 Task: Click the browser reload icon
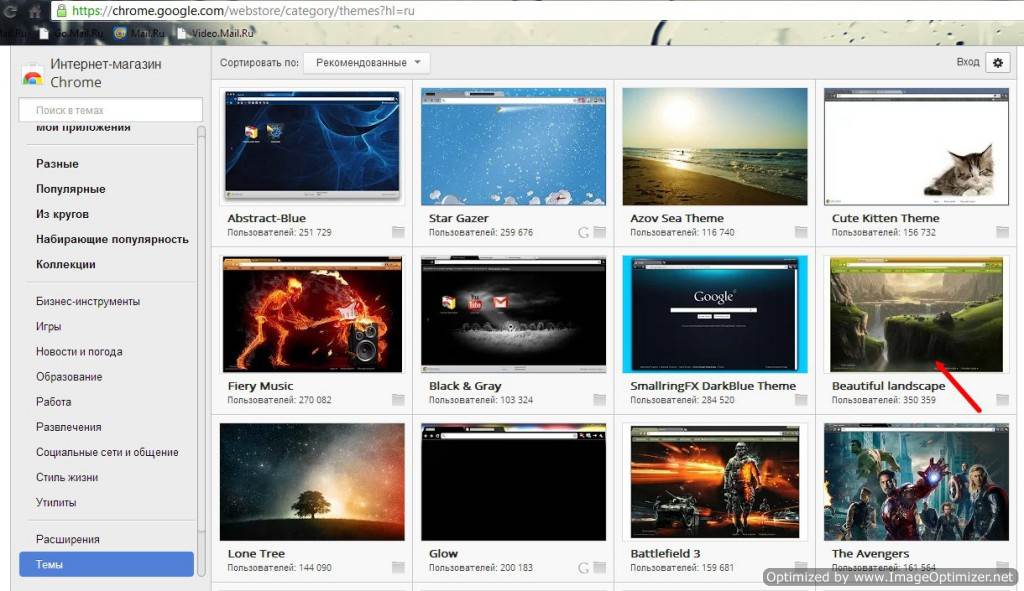tap(10, 11)
